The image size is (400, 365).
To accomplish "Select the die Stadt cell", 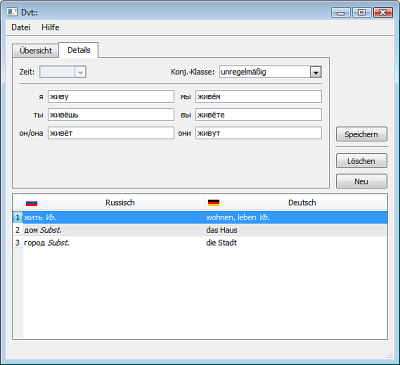I will pyautogui.click(x=296, y=243).
